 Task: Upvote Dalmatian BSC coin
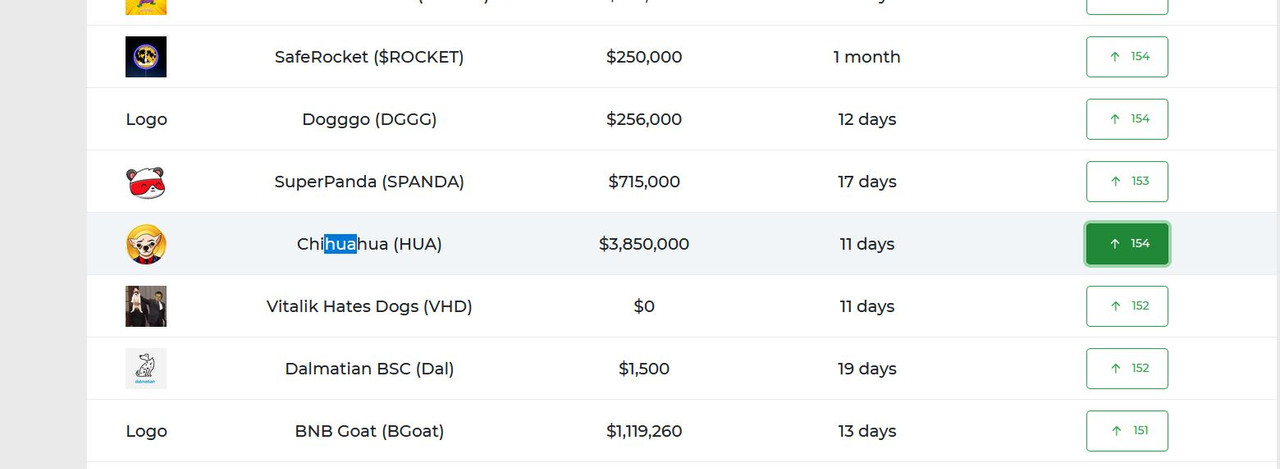[x=1127, y=369]
